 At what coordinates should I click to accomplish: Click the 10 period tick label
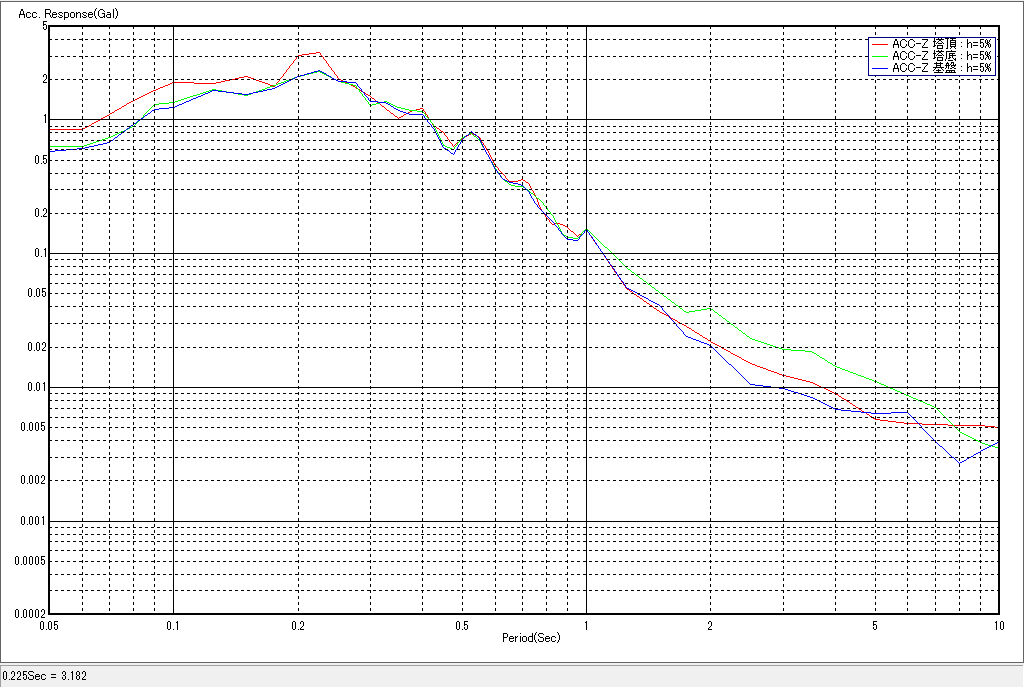(997, 626)
